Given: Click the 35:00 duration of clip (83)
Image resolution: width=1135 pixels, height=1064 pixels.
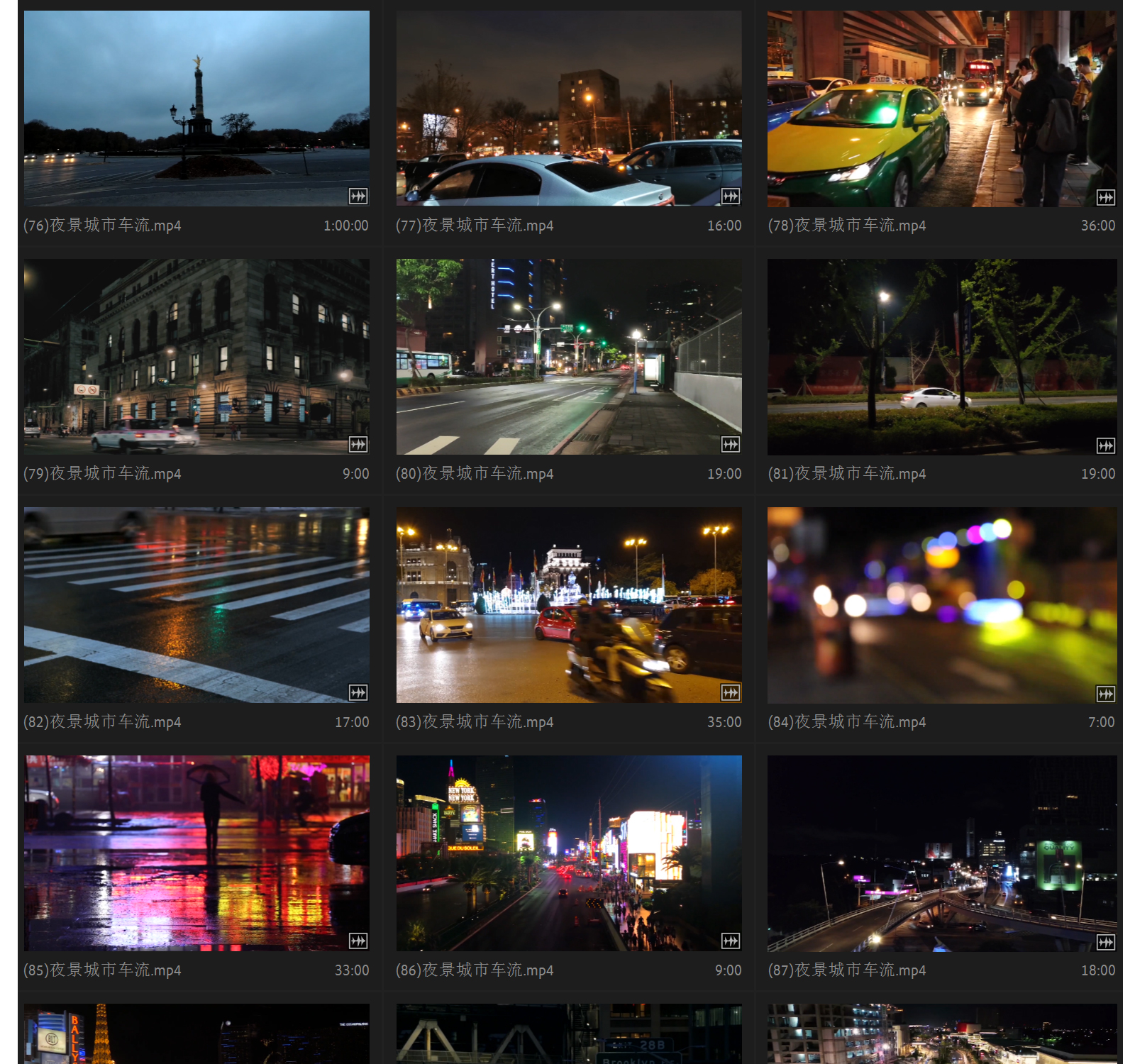Looking at the screenshot, I should [x=724, y=722].
